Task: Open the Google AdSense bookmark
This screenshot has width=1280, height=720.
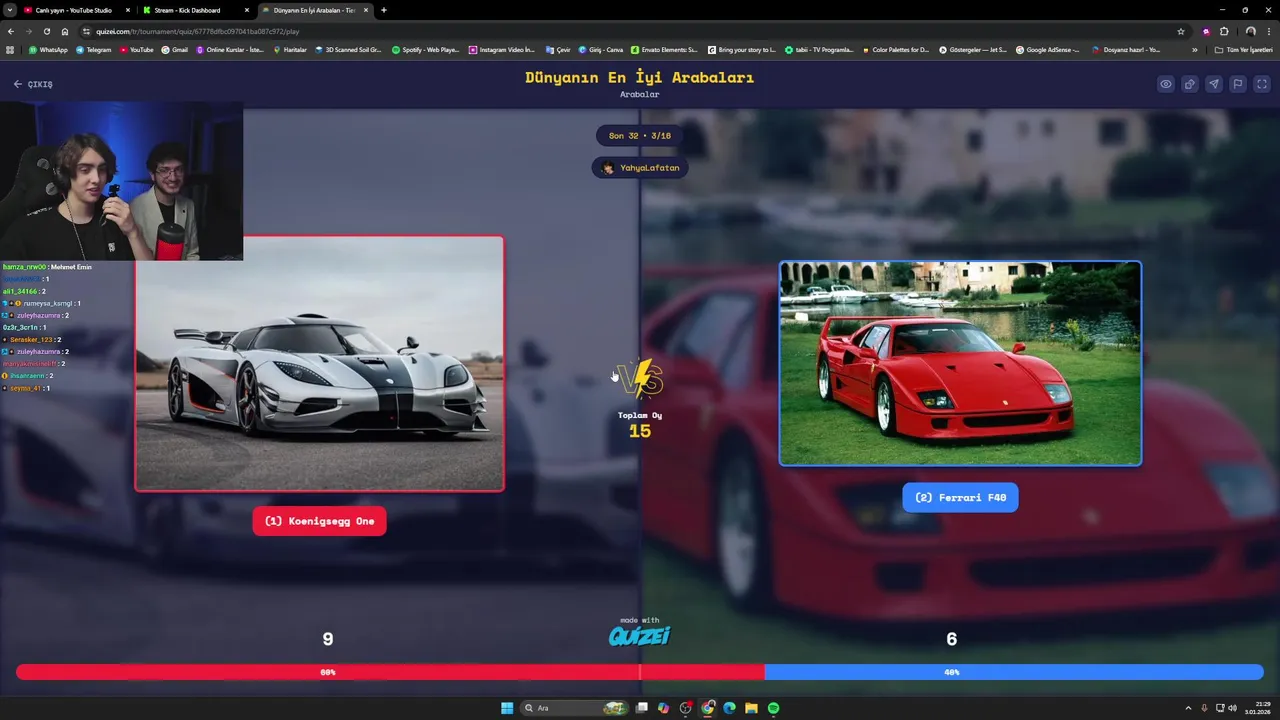Action: click(x=1048, y=49)
